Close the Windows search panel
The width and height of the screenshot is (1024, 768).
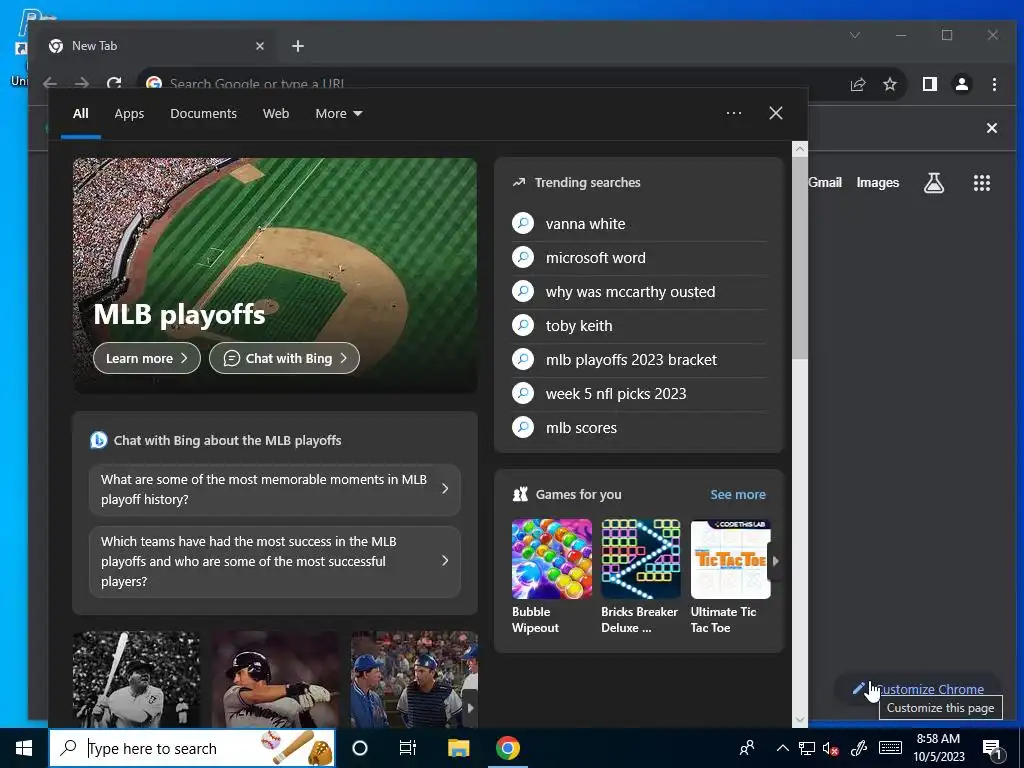coord(776,114)
